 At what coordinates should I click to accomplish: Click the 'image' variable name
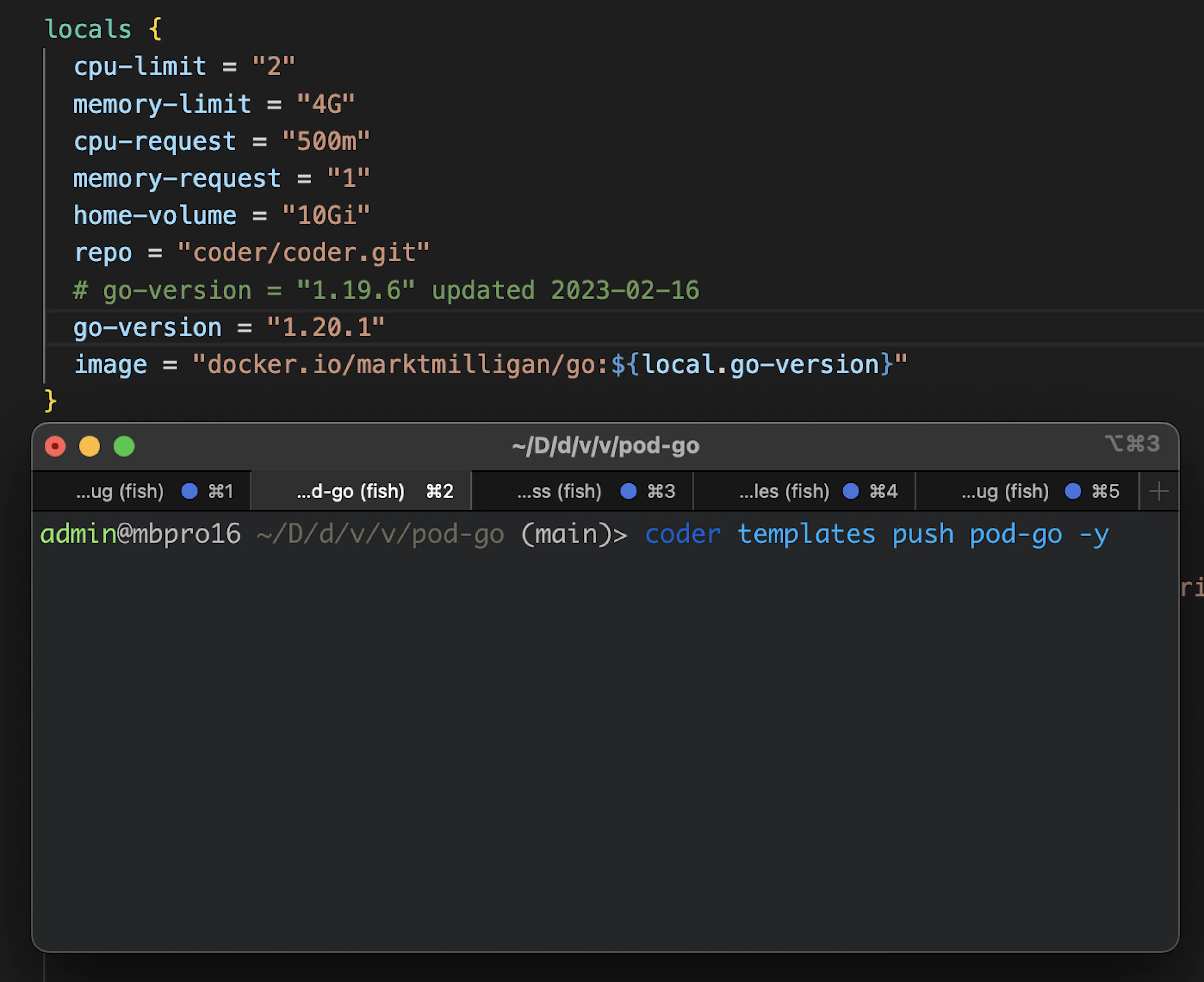110,365
